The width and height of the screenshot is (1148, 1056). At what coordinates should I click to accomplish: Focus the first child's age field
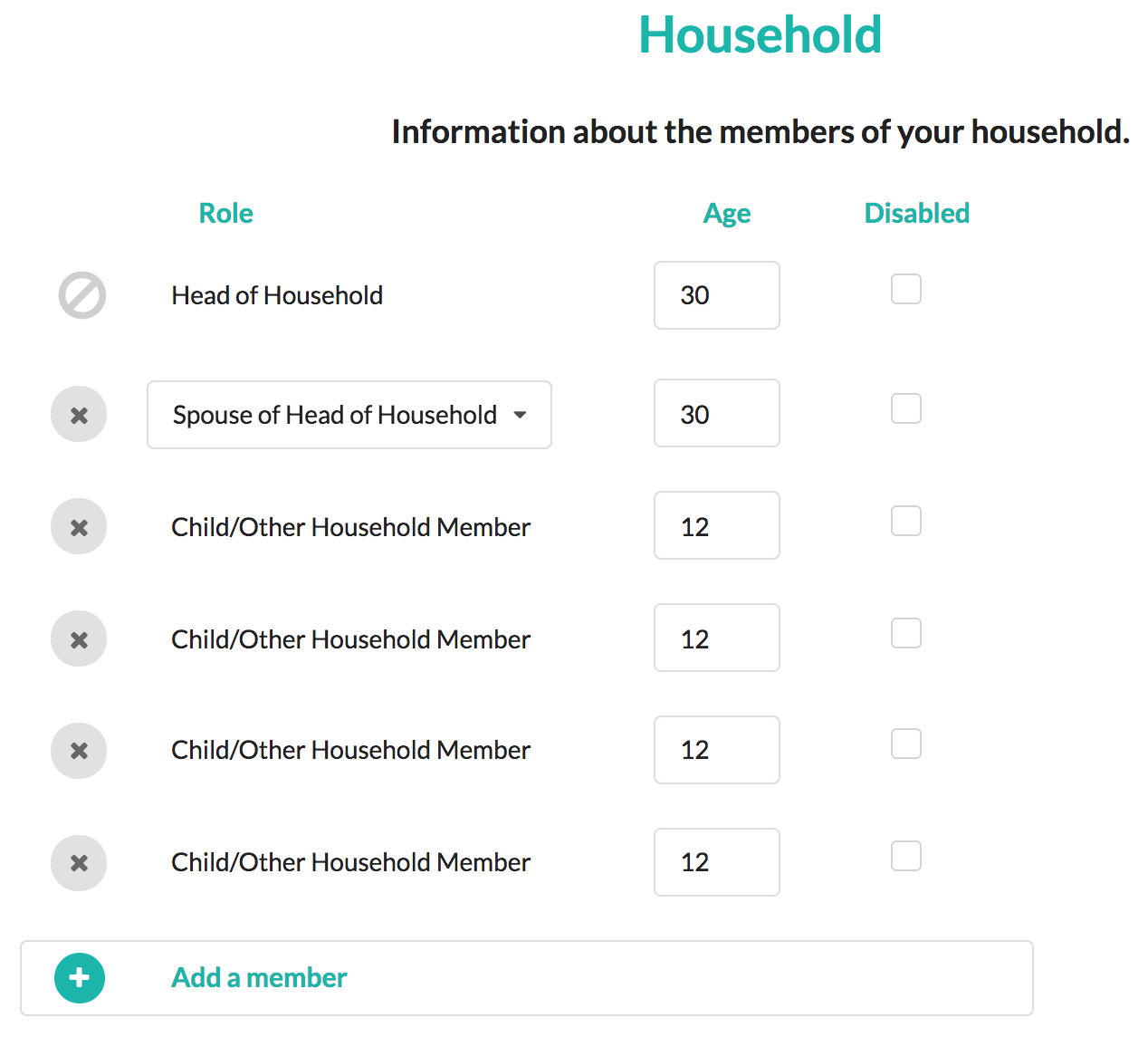click(716, 526)
